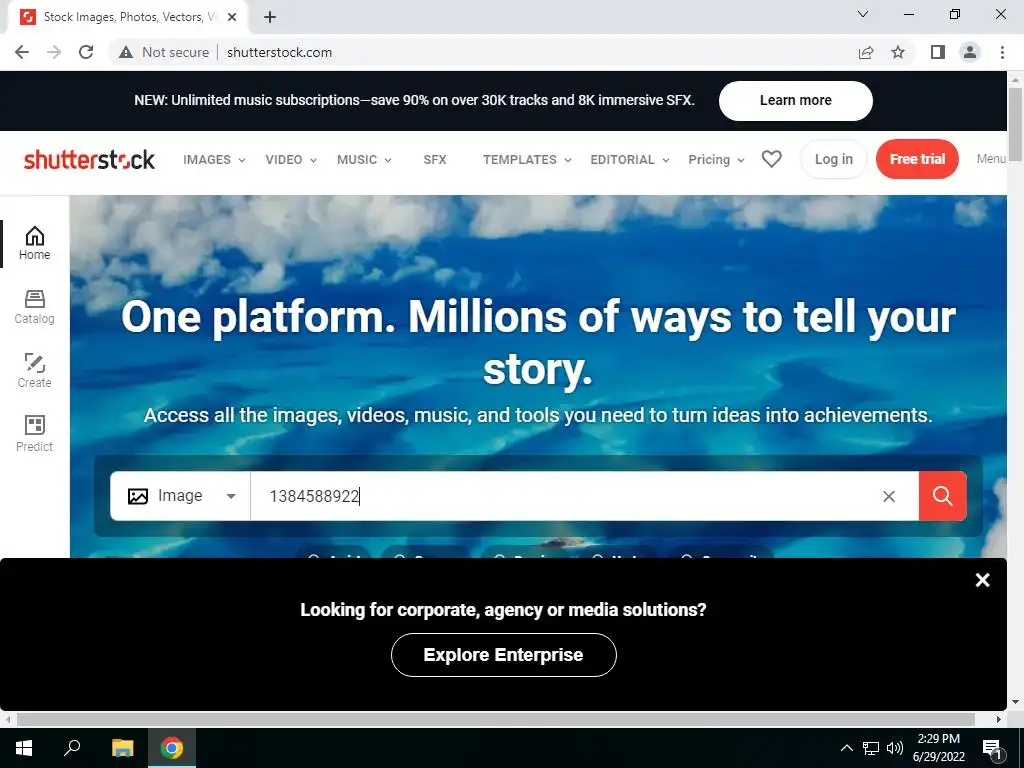Screen dimensions: 1024x768
Task: Expand the TEMPLATES menu
Action: click(x=527, y=159)
